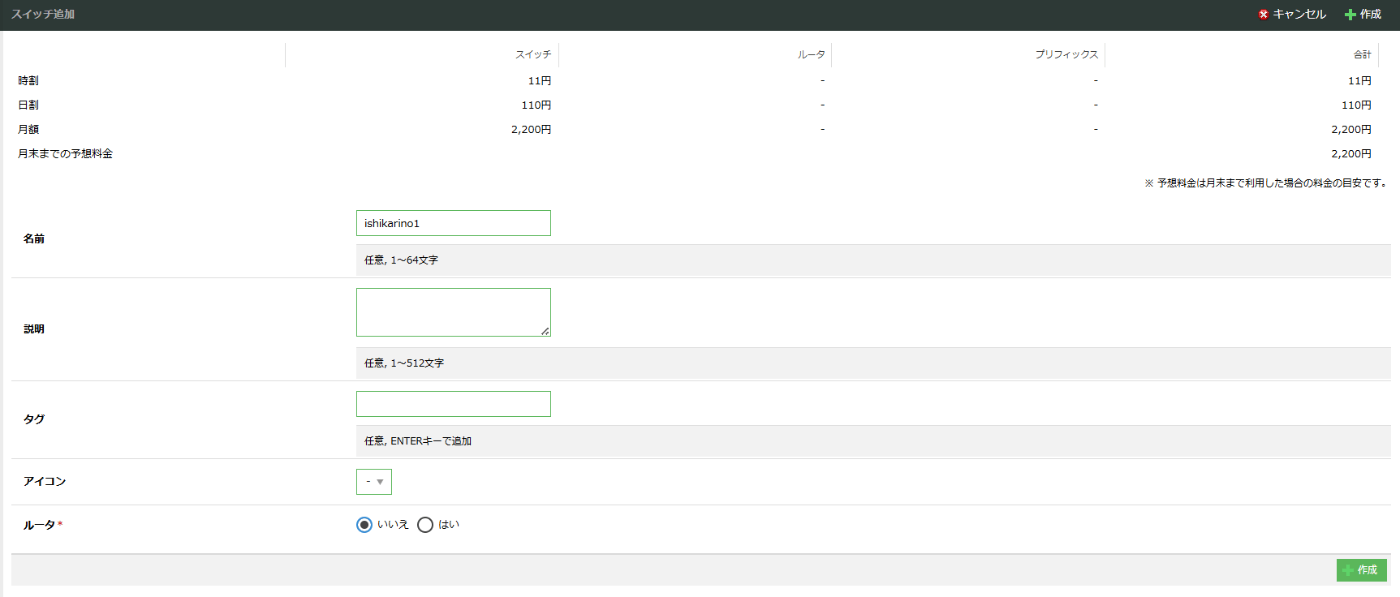
Task: Click the スイッチ column header in pricing table
Action: (532, 54)
